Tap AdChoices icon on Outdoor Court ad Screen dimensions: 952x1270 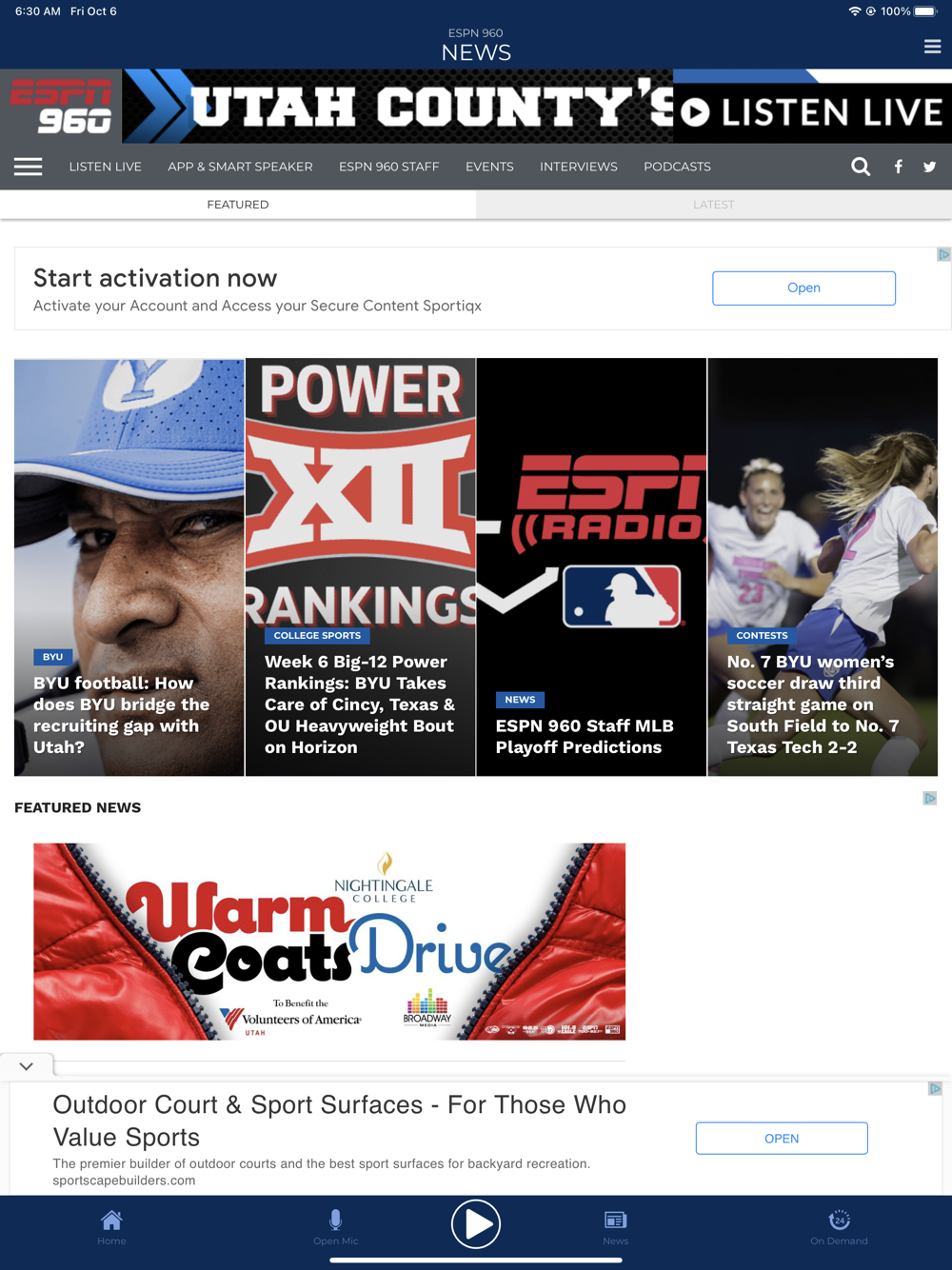coord(935,1088)
